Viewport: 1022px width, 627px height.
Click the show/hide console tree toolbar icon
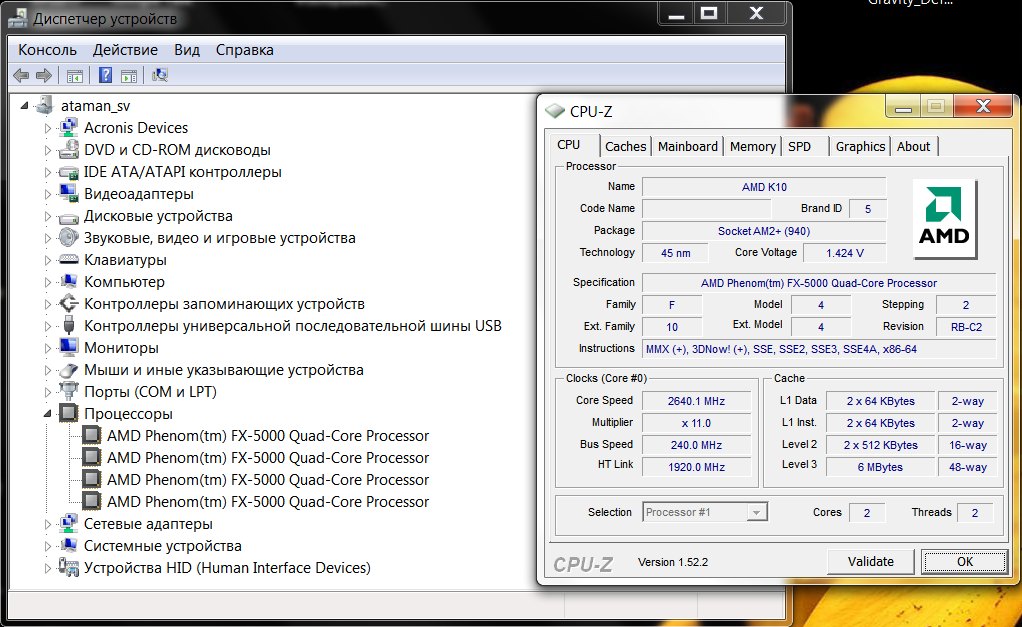pos(75,76)
